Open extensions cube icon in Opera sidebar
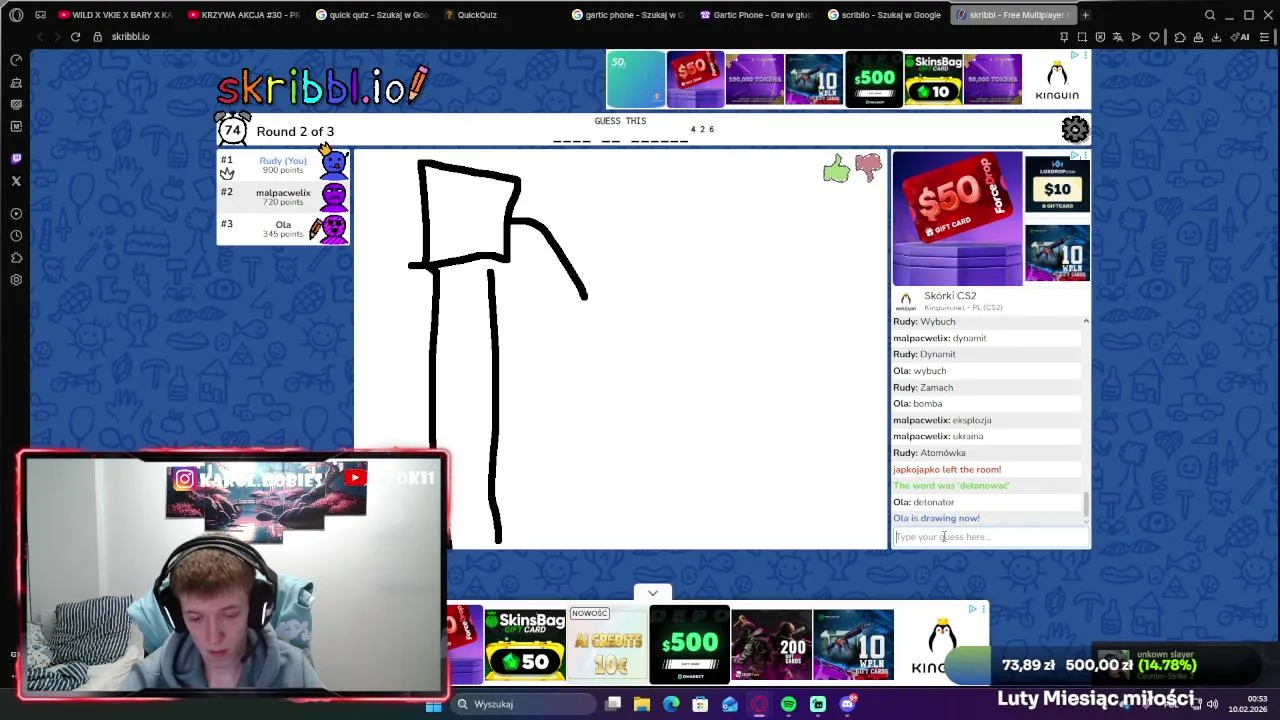The image size is (1280, 720). click(x=16, y=258)
